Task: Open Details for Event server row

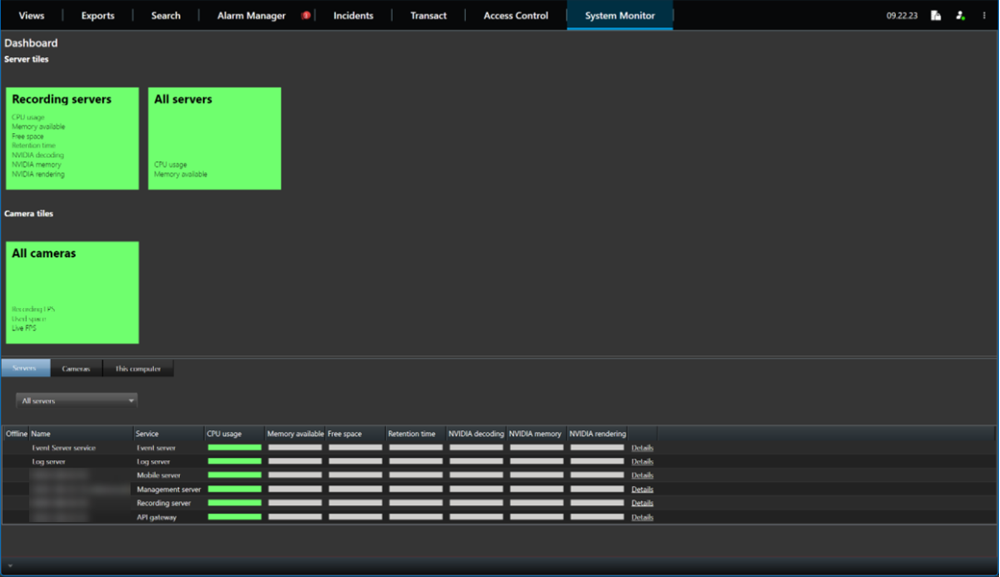Action: coord(642,448)
